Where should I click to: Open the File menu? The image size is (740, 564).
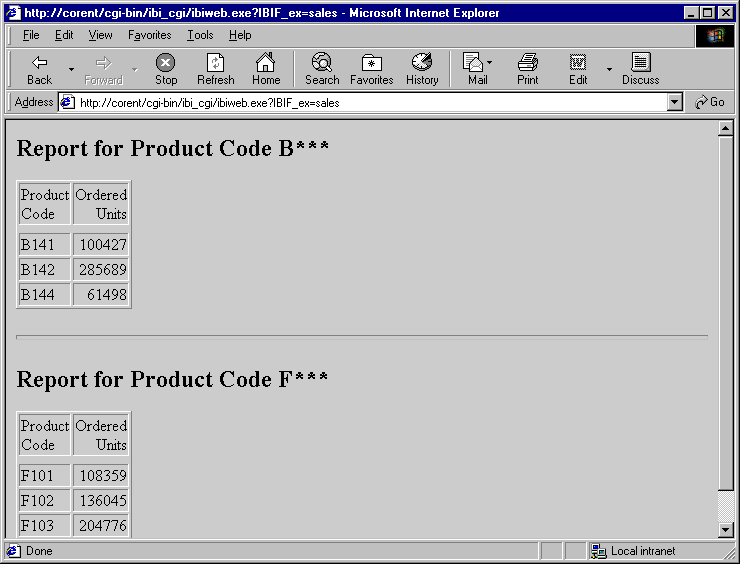pyautogui.click(x=31, y=35)
